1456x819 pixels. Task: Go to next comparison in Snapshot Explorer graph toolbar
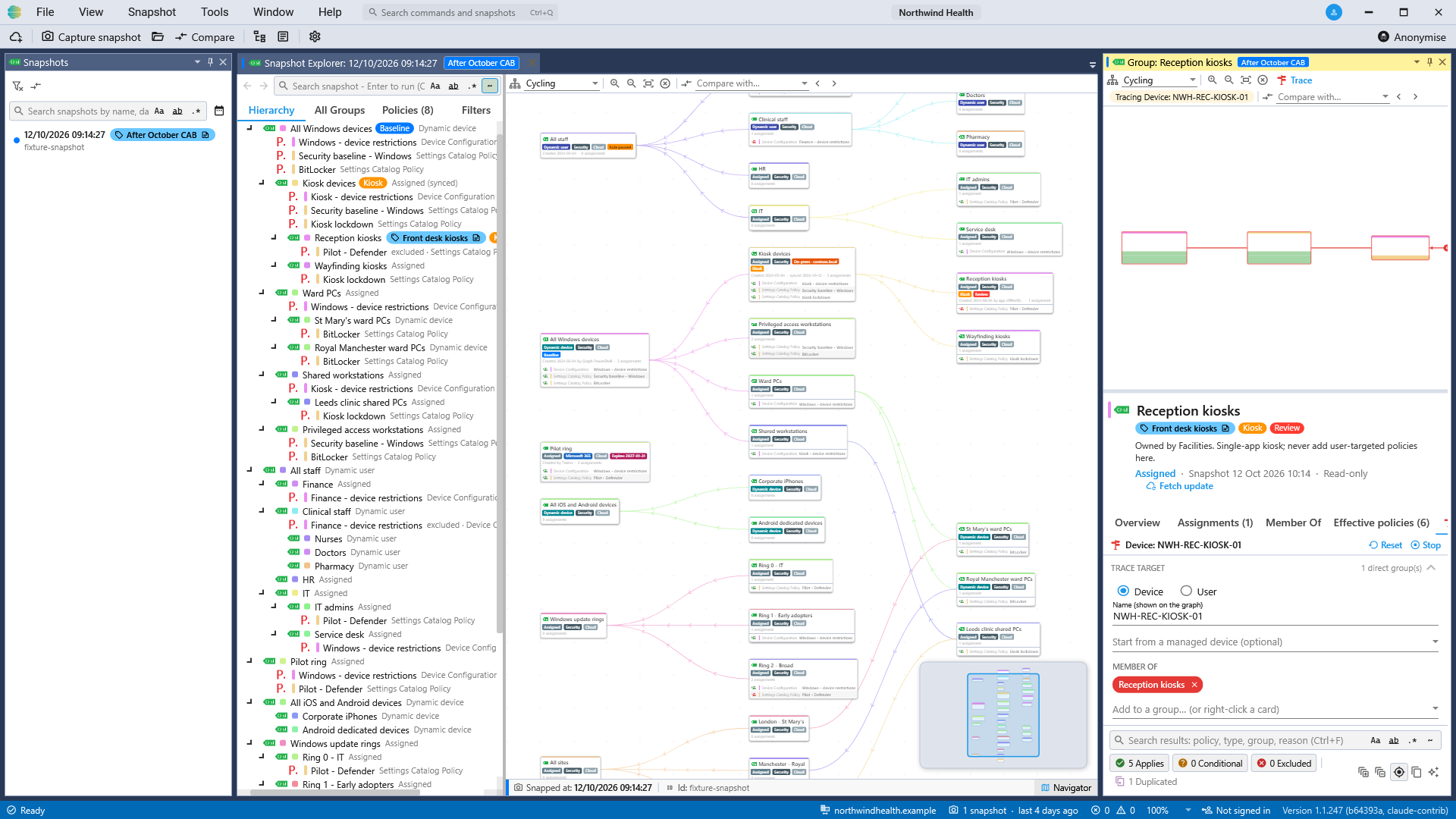click(x=834, y=83)
